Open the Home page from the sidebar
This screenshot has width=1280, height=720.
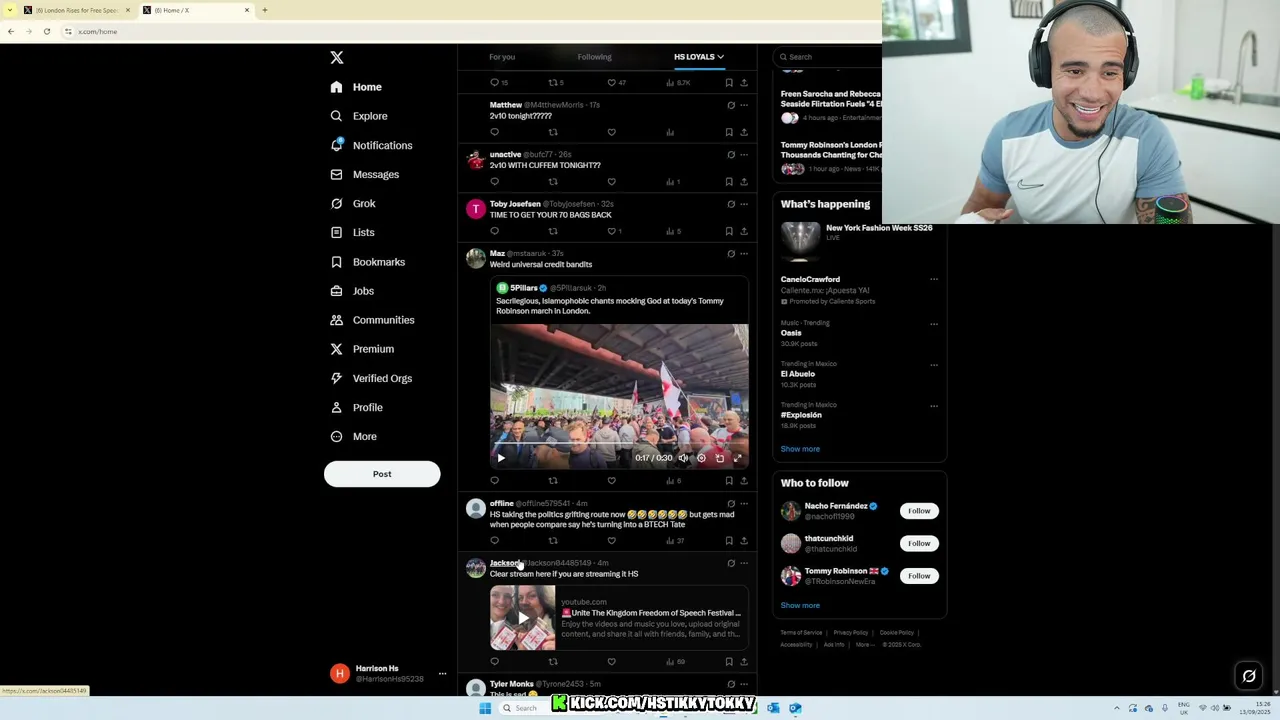click(x=356, y=87)
